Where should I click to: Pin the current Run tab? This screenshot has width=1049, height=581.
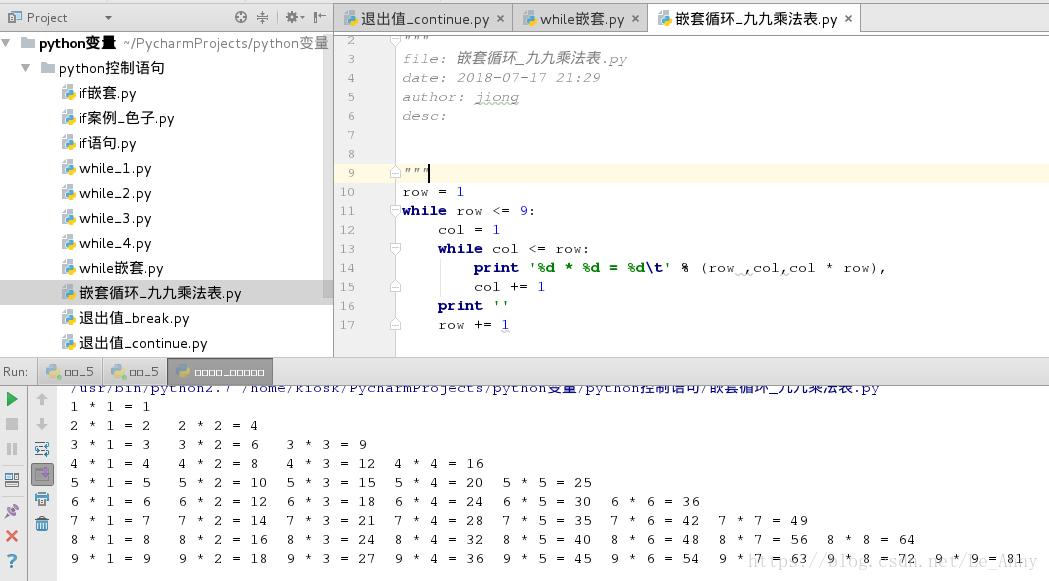coord(12,511)
